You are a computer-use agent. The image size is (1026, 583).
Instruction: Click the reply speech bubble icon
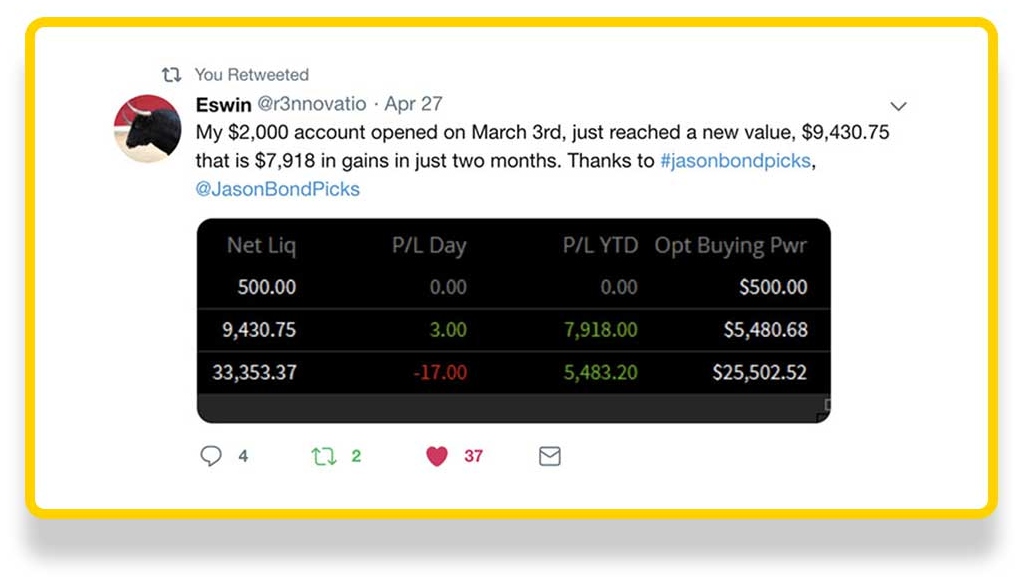click(x=211, y=455)
